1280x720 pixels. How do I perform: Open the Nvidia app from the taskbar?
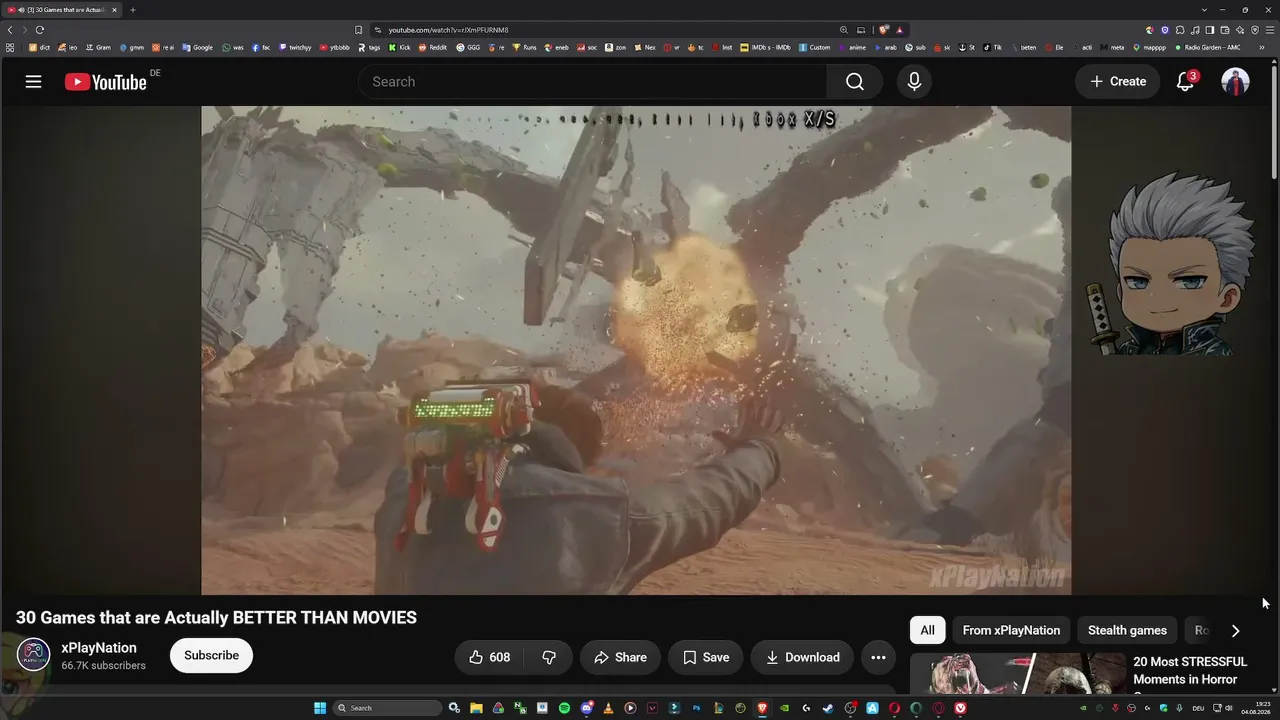coord(784,708)
